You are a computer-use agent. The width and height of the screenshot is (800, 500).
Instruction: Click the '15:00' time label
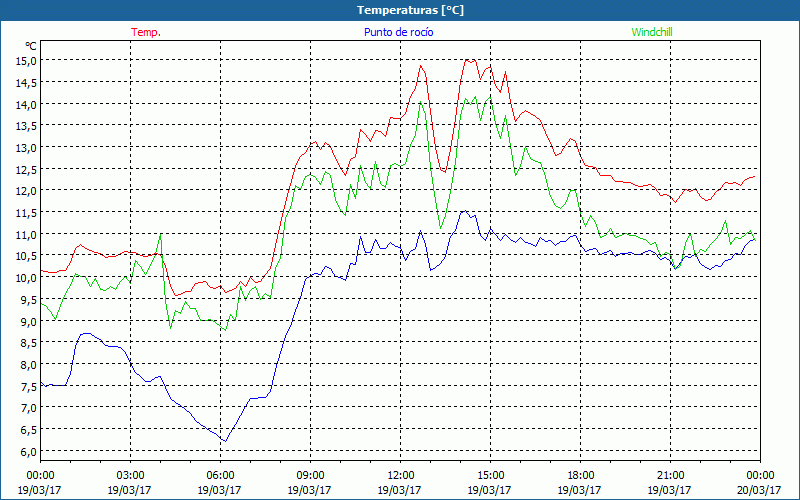point(490,476)
